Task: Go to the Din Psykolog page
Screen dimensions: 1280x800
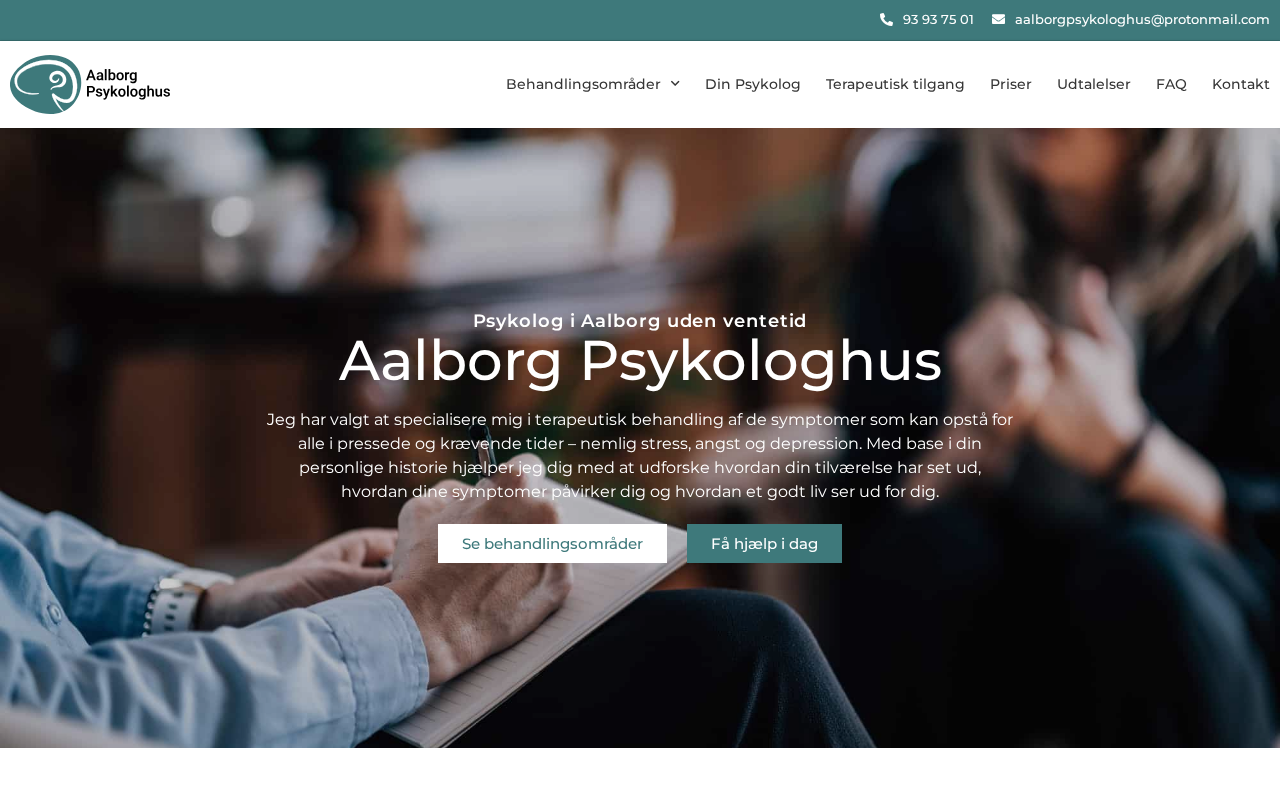Action: coord(753,84)
